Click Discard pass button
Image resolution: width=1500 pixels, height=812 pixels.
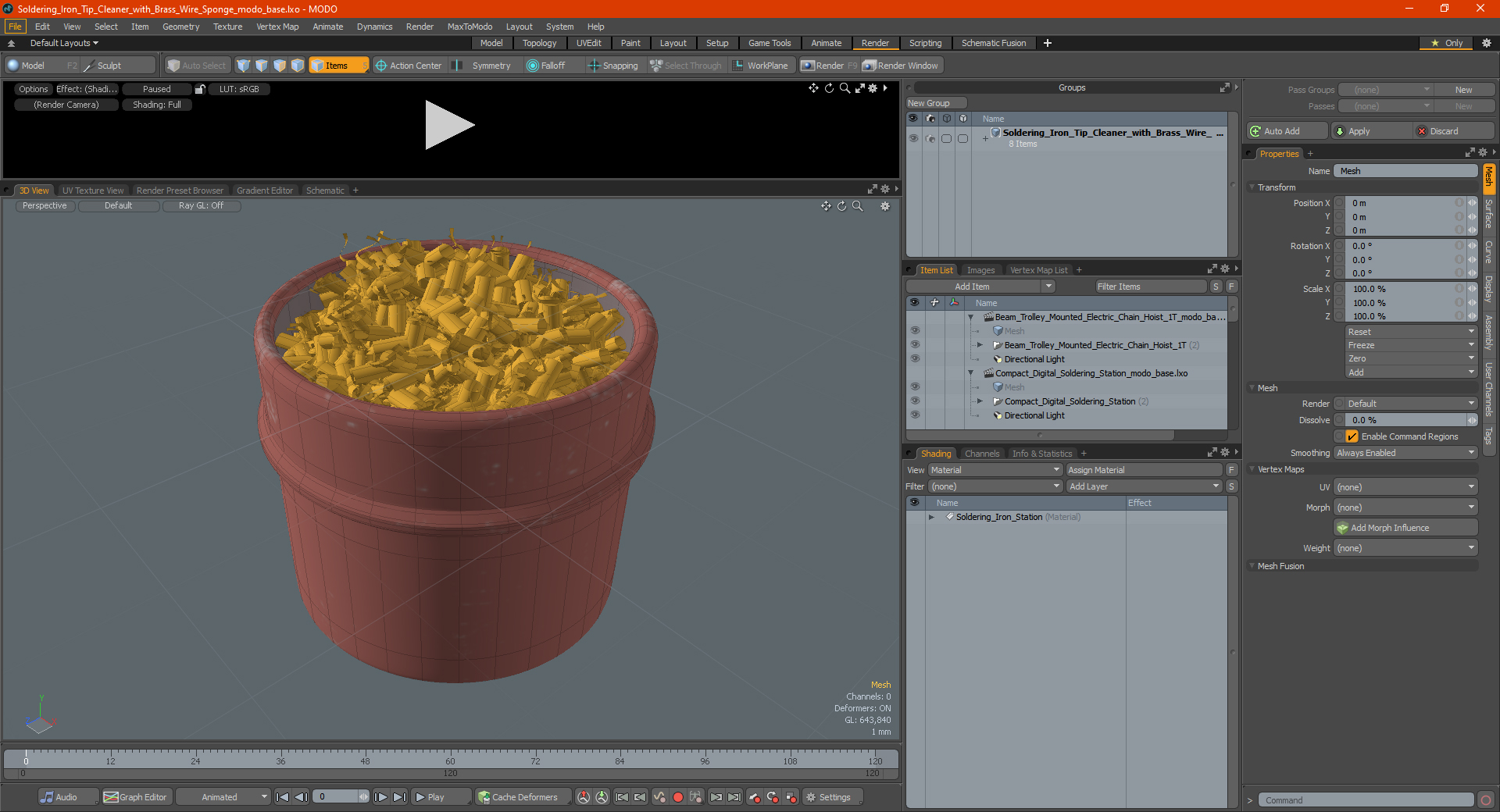click(x=1454, y=131)
